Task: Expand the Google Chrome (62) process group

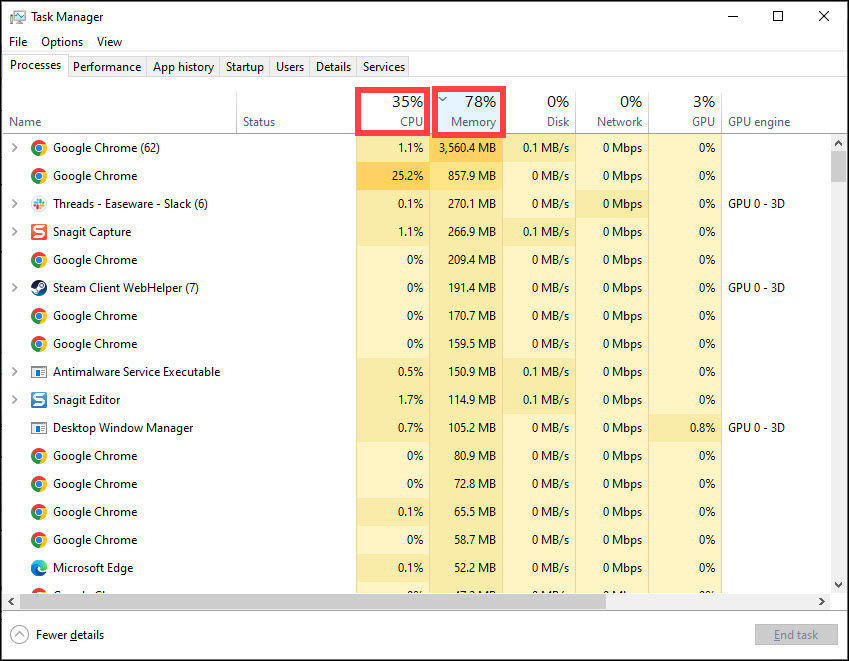Action: pos(15,147)
